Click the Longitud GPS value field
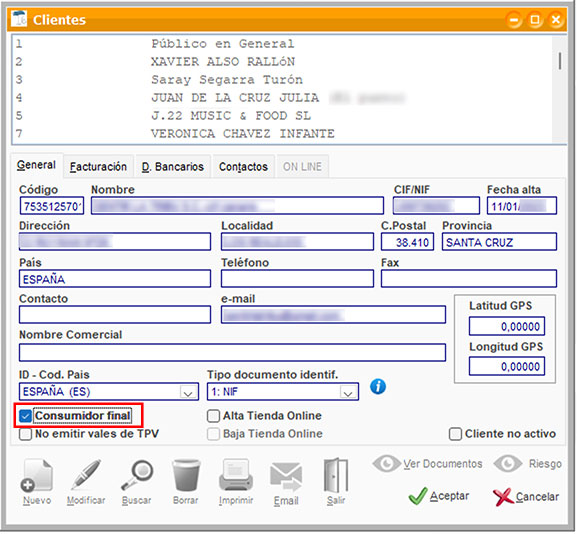This screenshot has height=534, width=577. [507, 367]
